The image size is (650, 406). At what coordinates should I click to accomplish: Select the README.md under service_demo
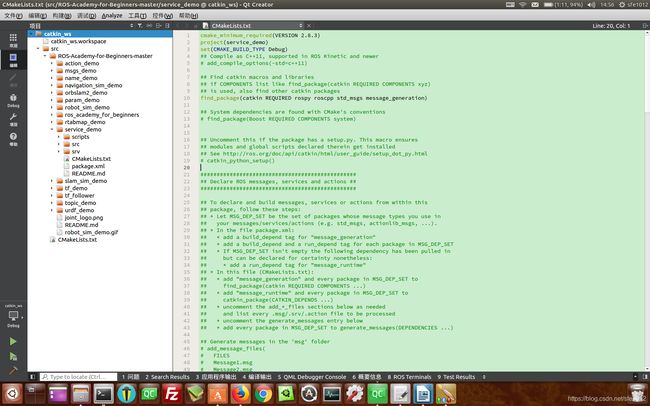[x=88, y=173]
